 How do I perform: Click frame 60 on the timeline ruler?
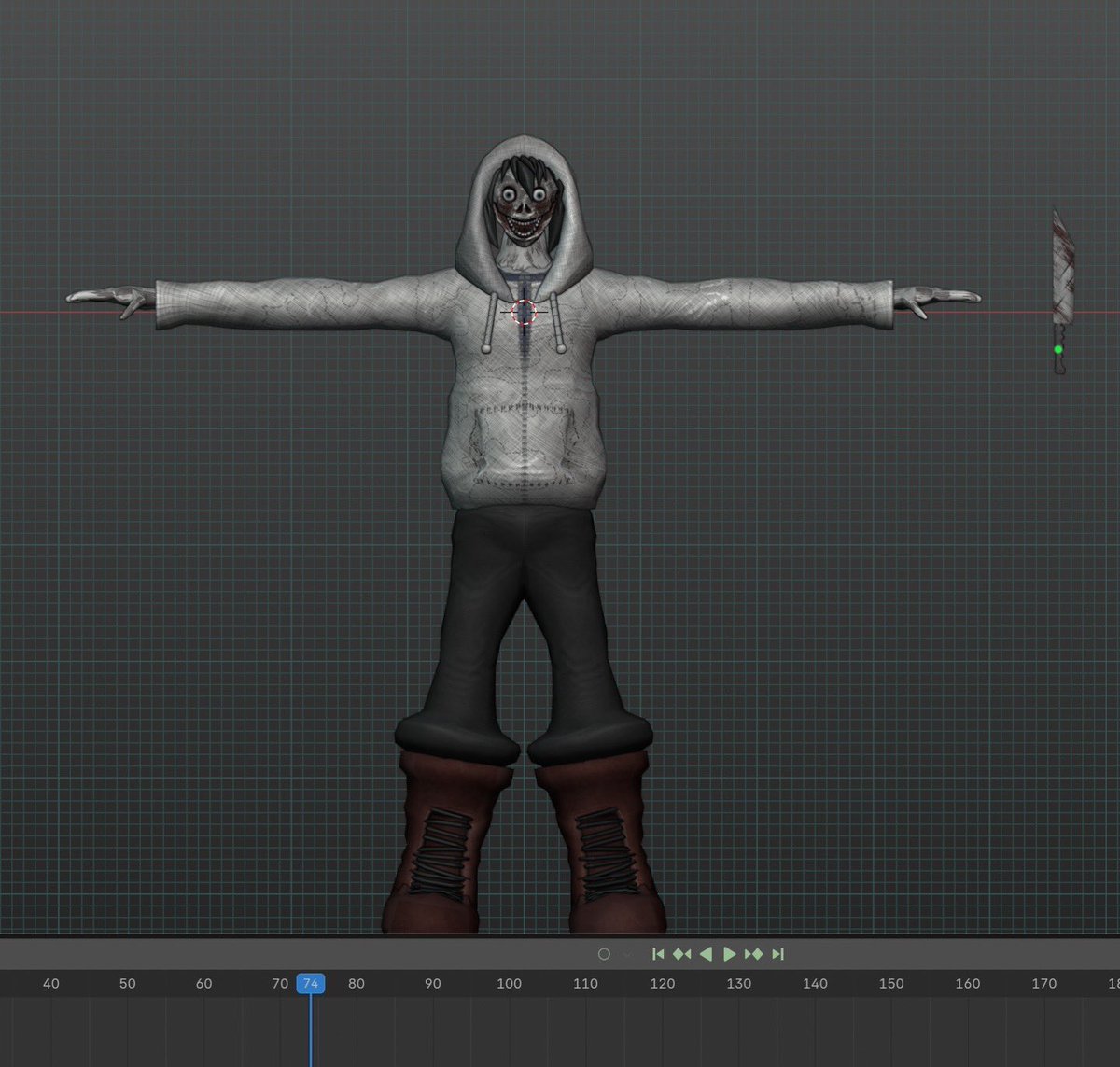click(203, 983)
